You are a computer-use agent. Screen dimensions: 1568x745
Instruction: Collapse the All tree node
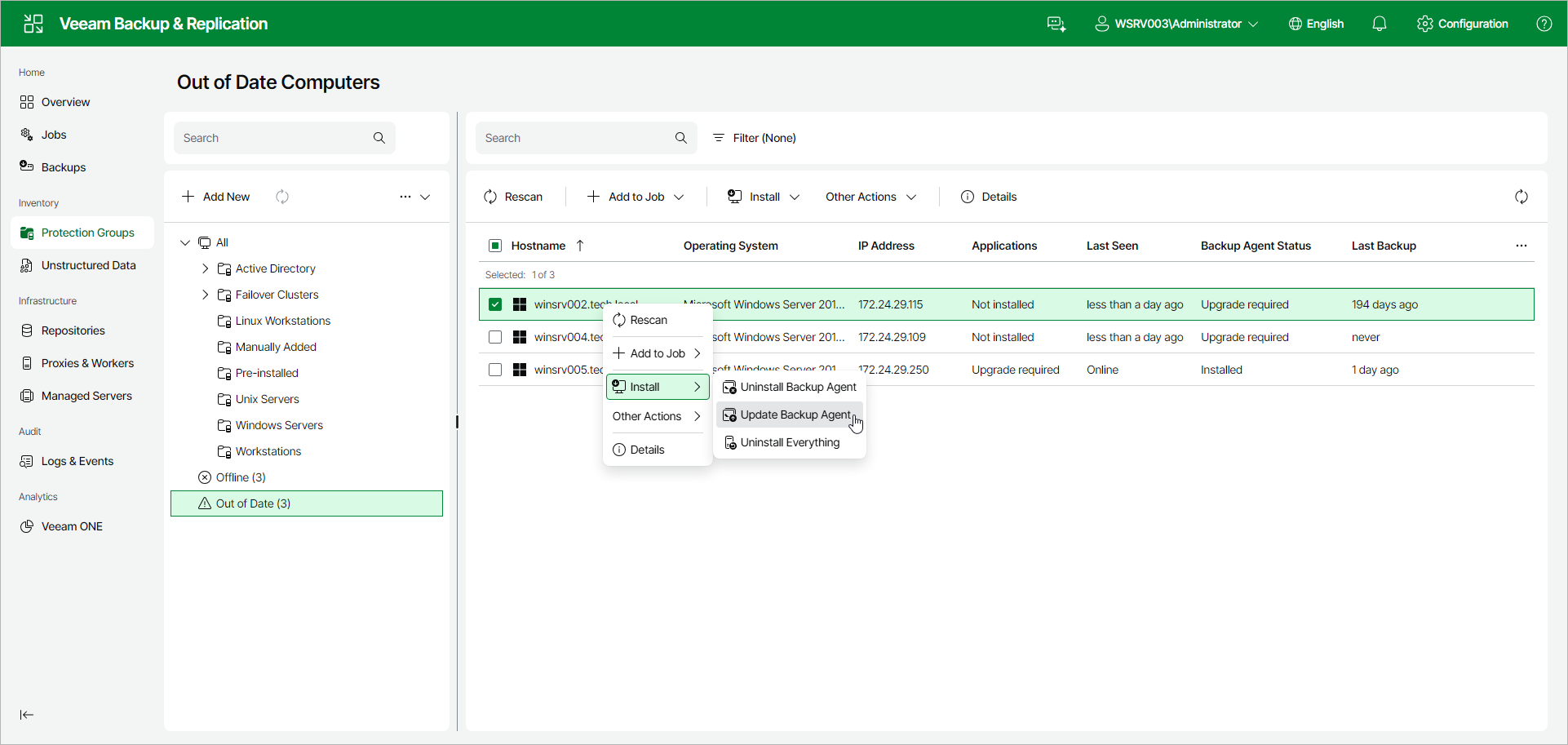click(x=185, y=242)
